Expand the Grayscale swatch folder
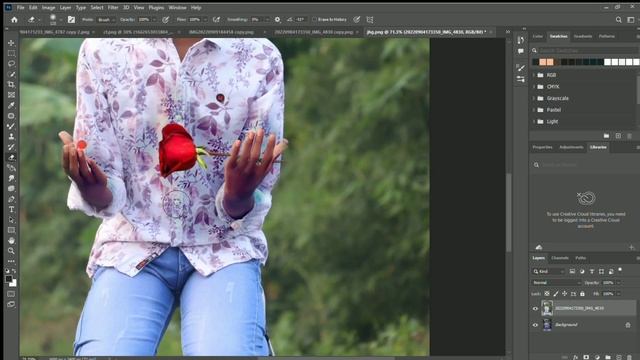 534,98
